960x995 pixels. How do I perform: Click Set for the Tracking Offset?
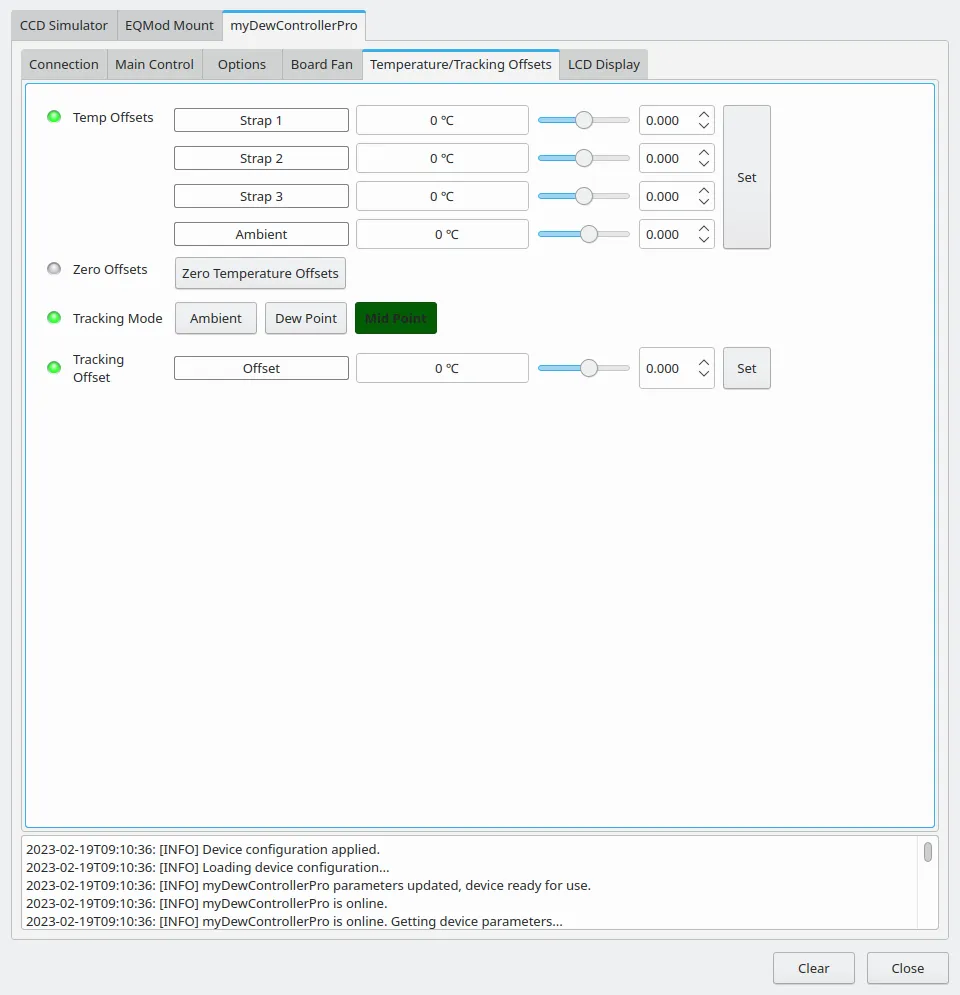coord(747,368)
